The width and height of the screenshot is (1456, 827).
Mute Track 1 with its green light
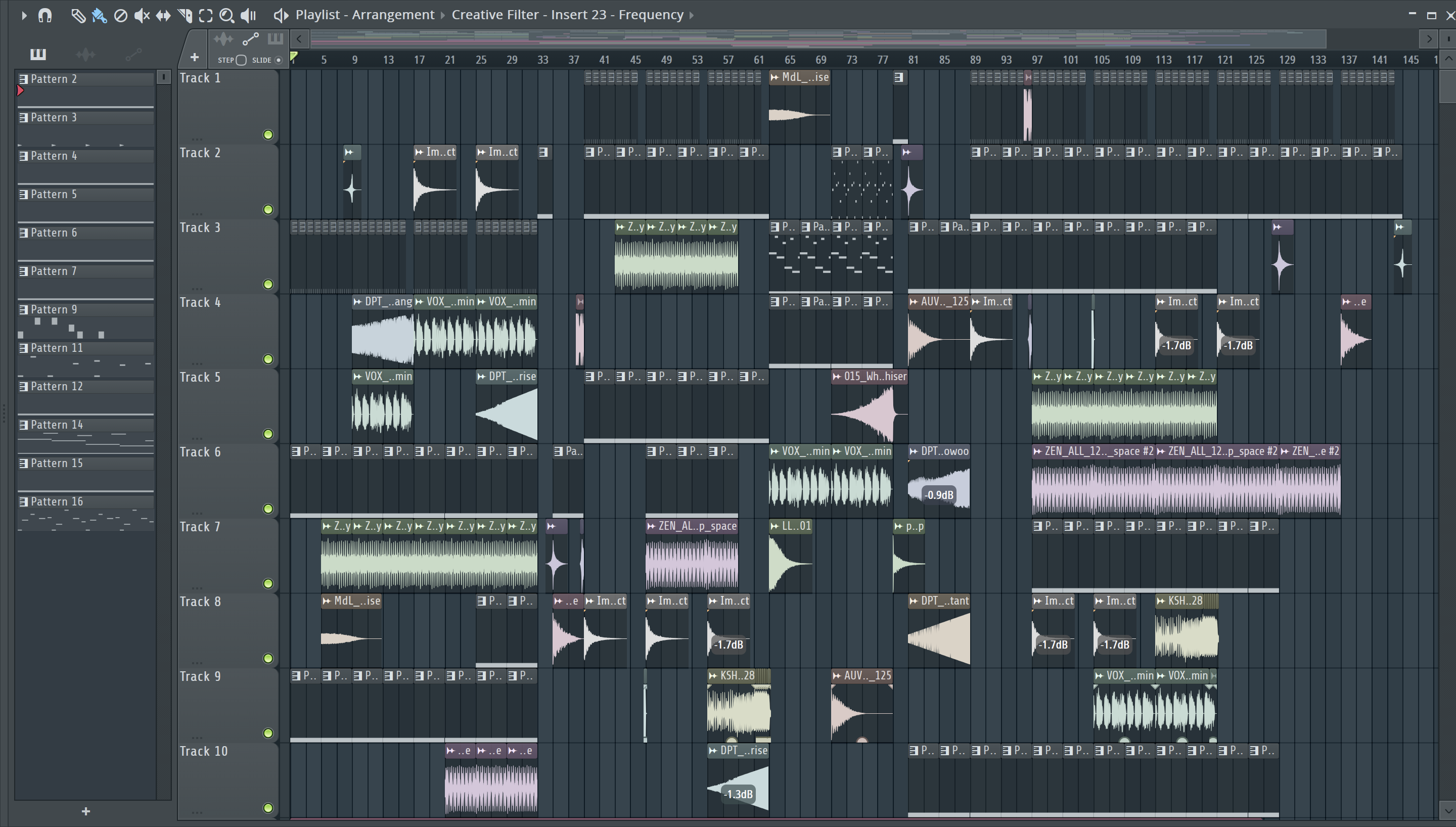(268, 134)
